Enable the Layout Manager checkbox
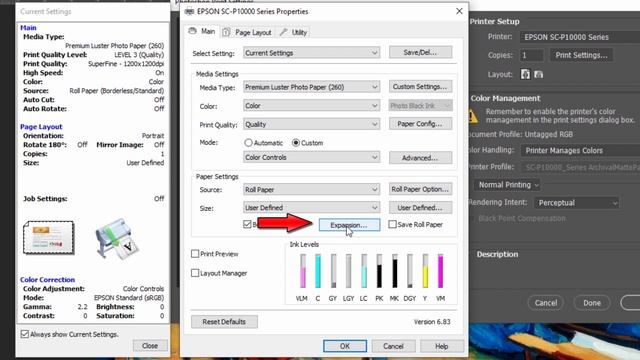640x360 pixels. pos(195,273)
